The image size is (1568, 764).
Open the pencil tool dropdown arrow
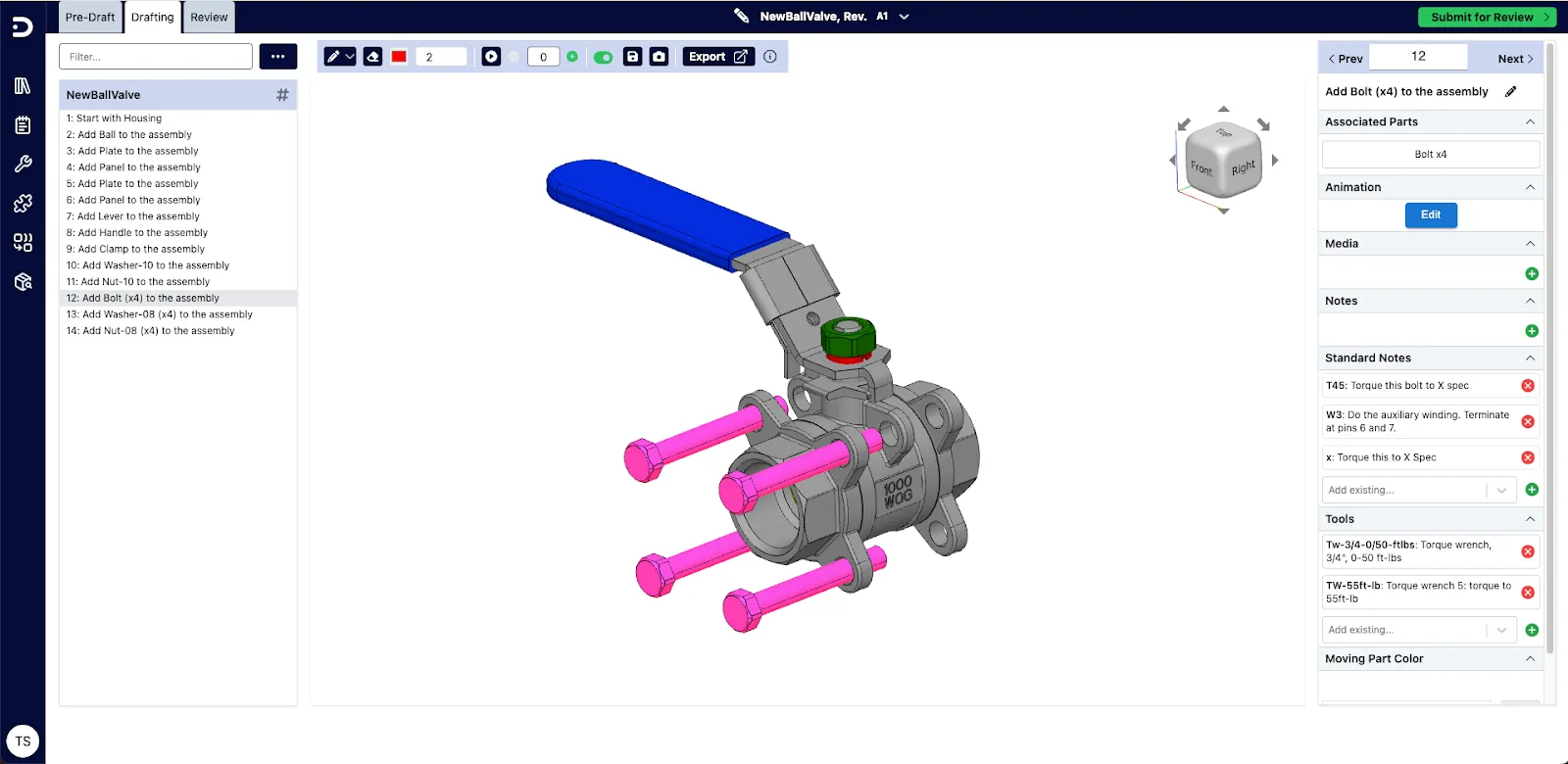[x=350, y=57]
